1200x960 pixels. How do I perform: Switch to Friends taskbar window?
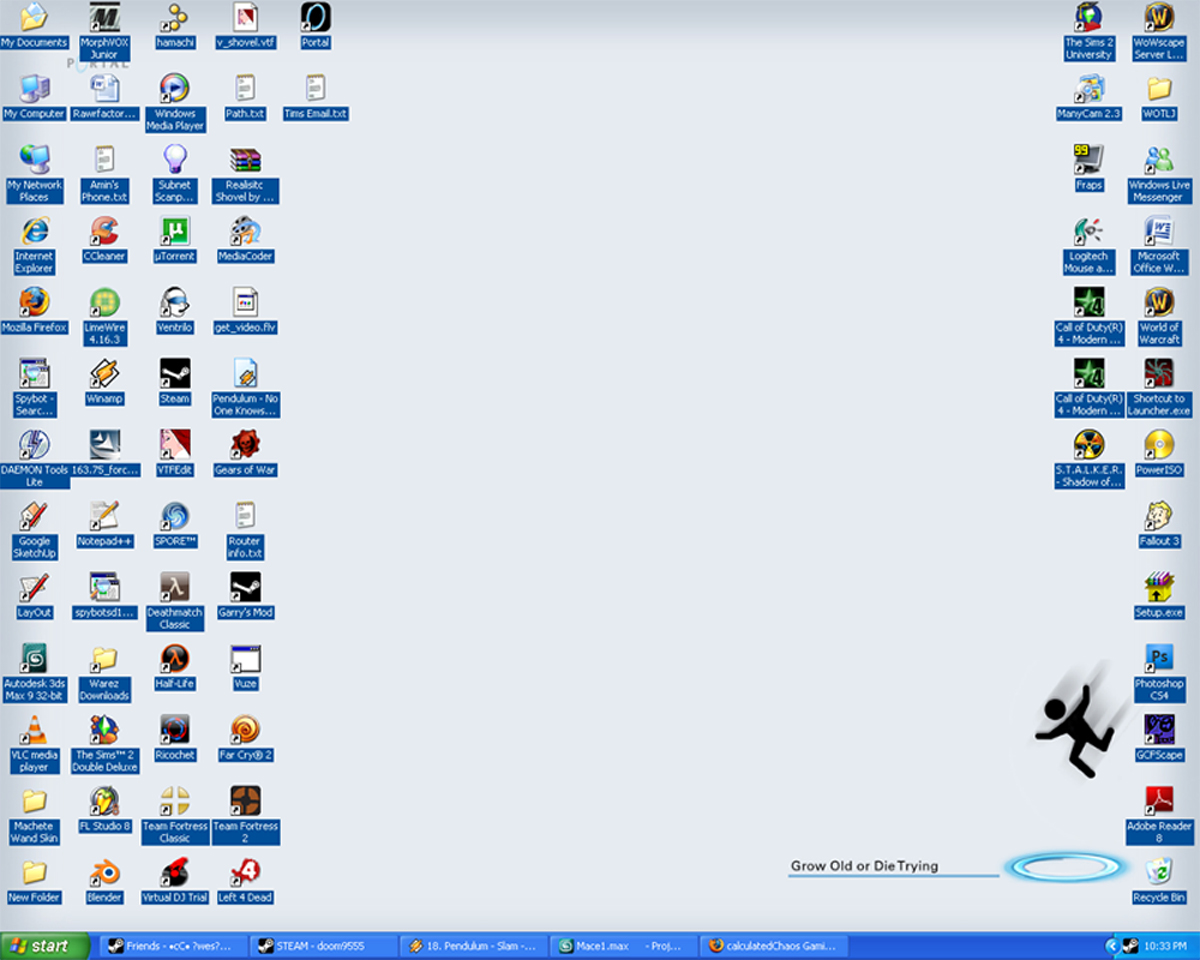(x=174, y=946)
